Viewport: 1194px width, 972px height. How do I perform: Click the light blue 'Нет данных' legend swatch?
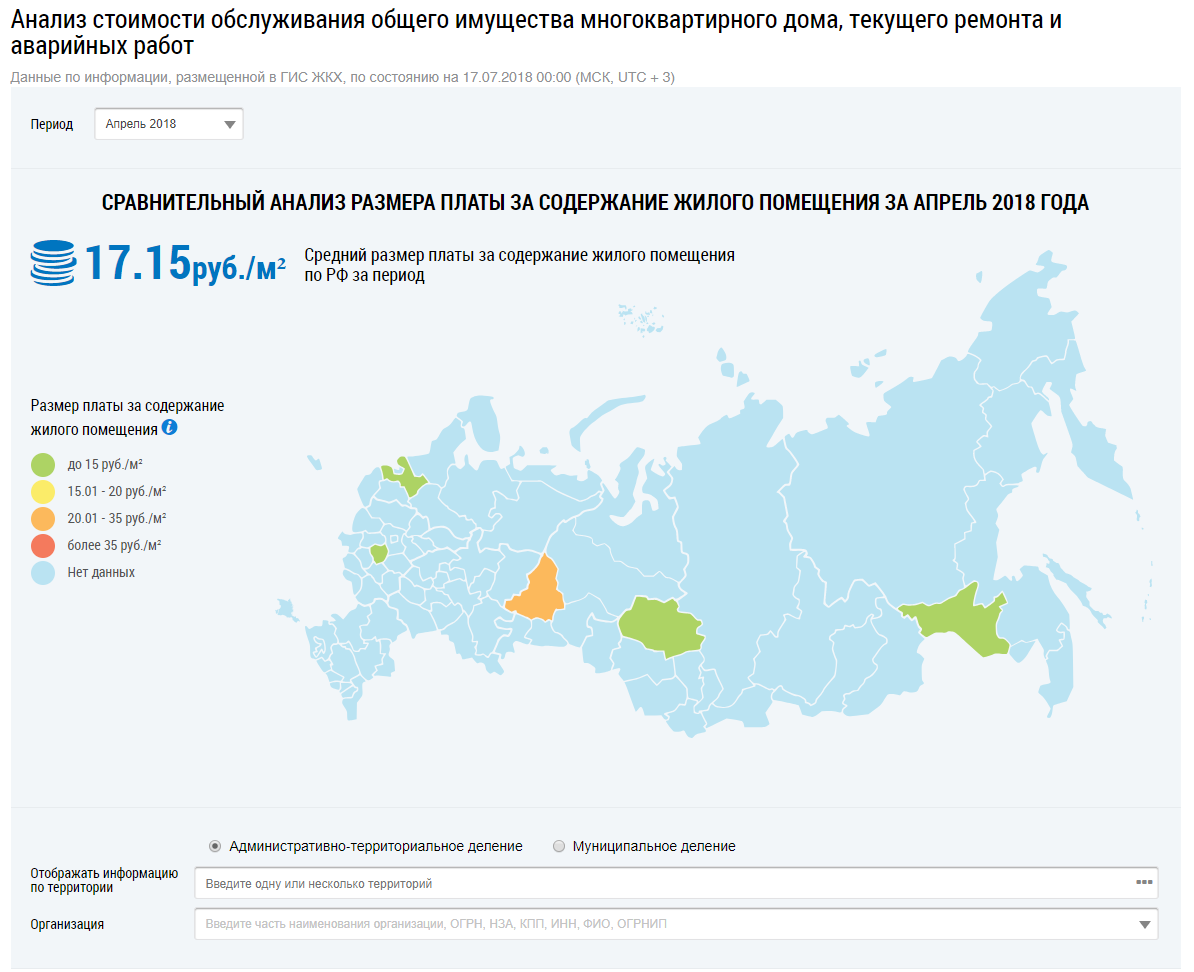pos(43,573)
